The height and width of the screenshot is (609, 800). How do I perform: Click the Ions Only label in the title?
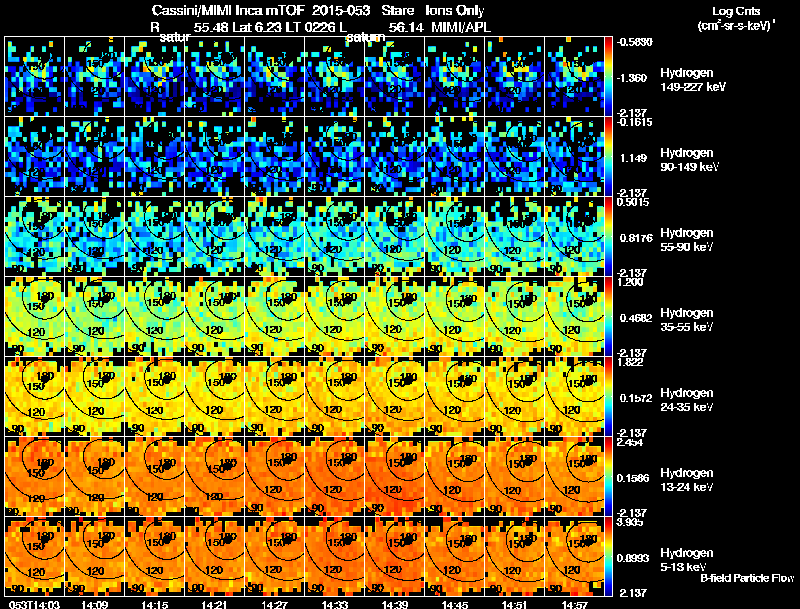455,11
